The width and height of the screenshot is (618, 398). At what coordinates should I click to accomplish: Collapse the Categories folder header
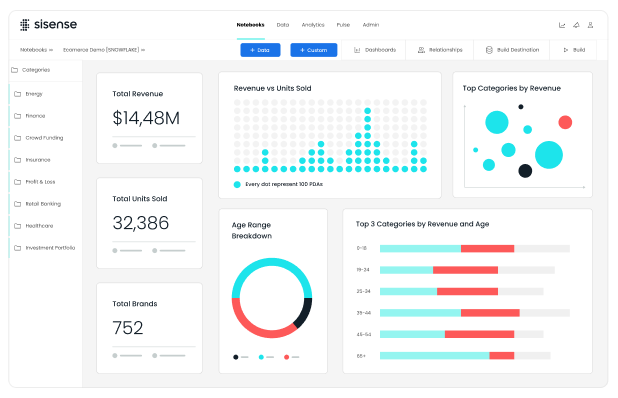coord(31,70)
